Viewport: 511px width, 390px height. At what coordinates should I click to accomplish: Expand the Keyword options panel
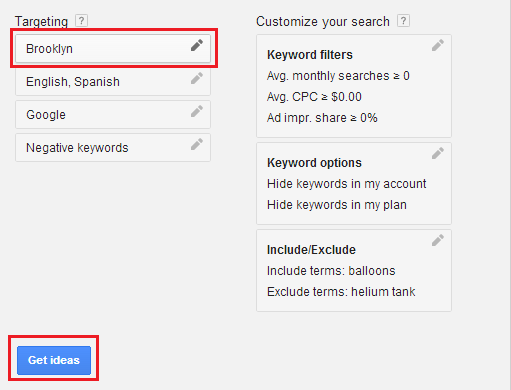click(x=354, y=184)
